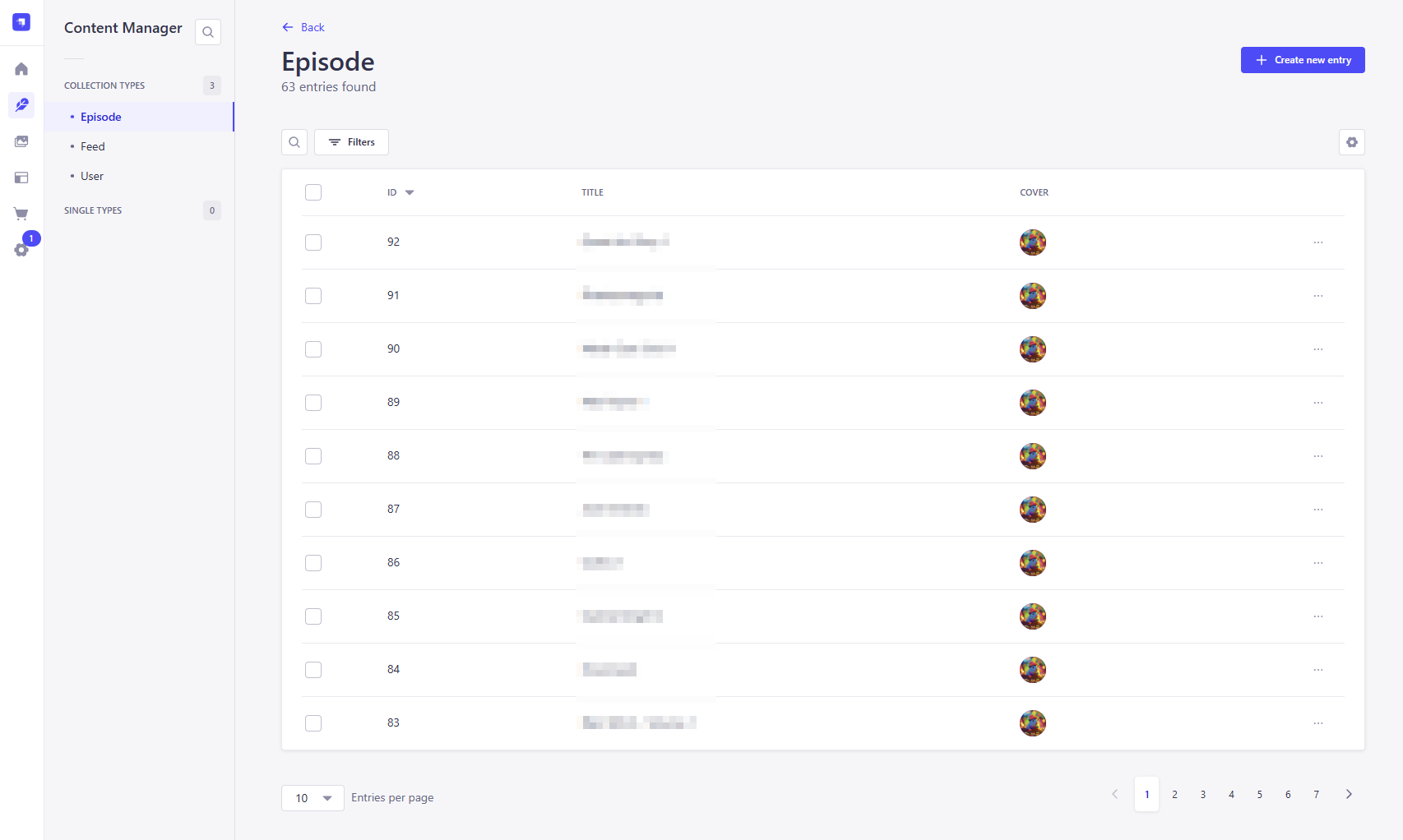Open the Content-Type Builder icon
The width and height of the screenshot is (1403, 840).
(21, 178)
